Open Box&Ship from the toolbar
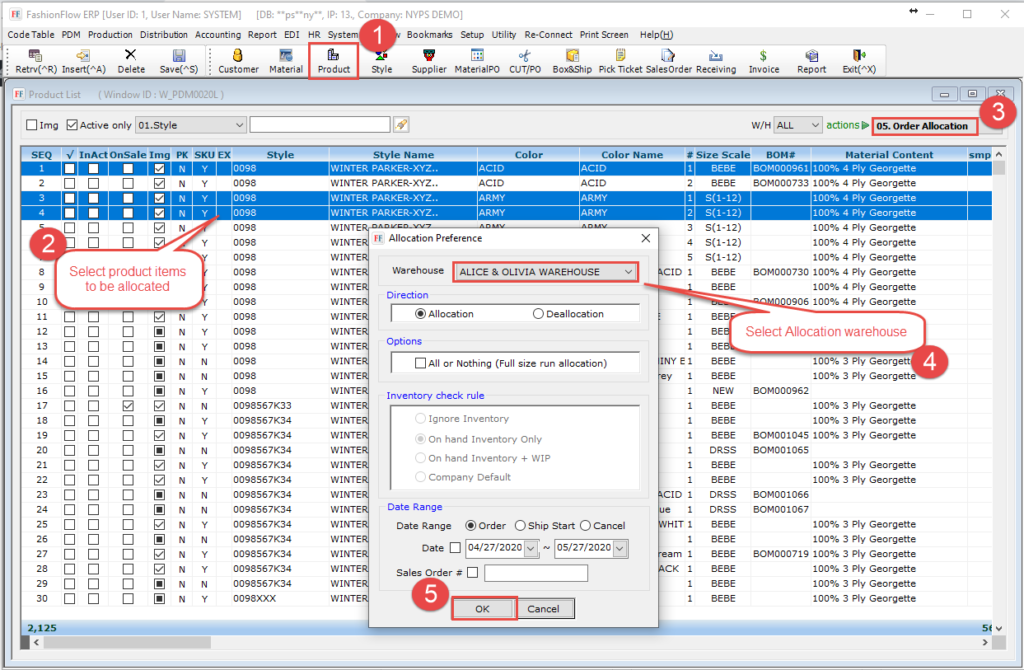This screenshot has width=1024, height=670. click(572, 61)
